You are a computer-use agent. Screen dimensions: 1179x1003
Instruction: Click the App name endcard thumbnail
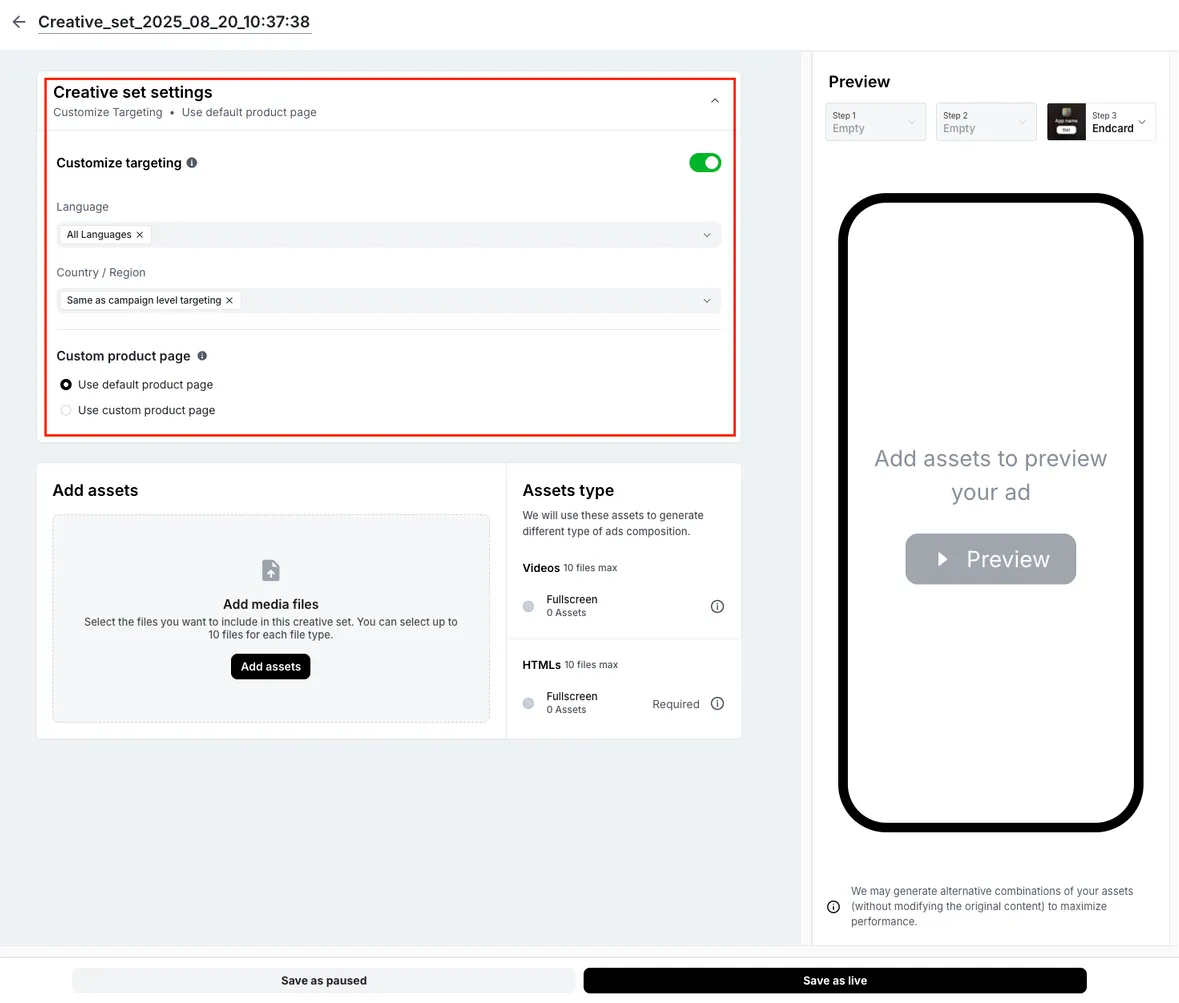[1066, 121]
